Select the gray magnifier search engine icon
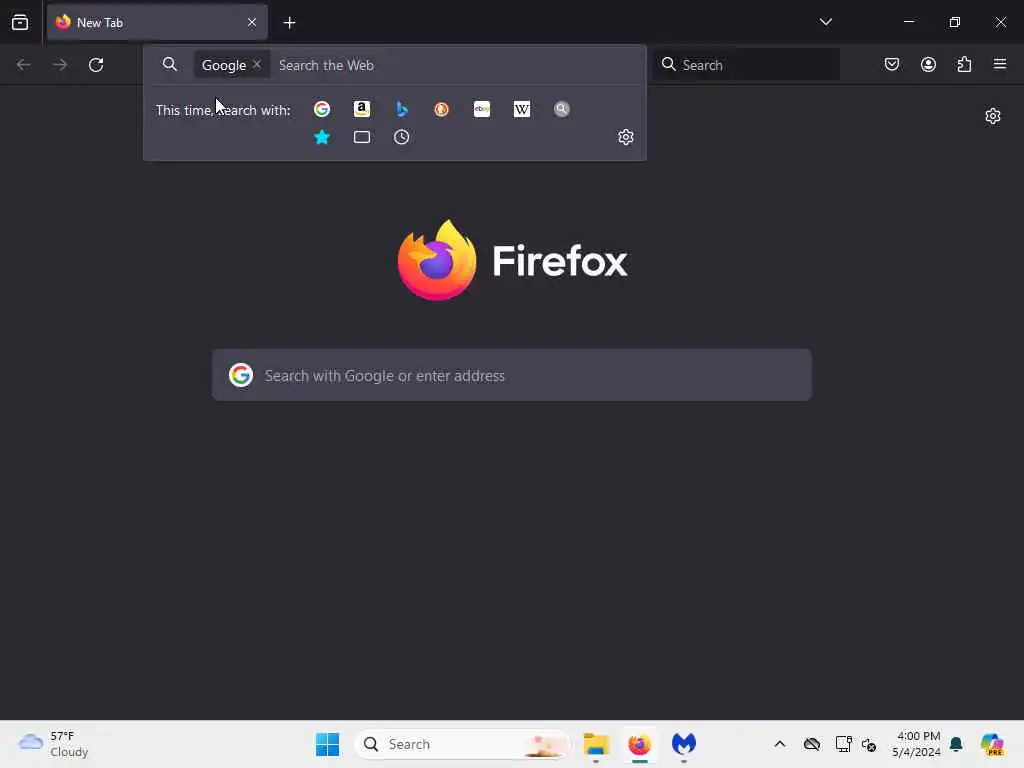 pos(562,109)
